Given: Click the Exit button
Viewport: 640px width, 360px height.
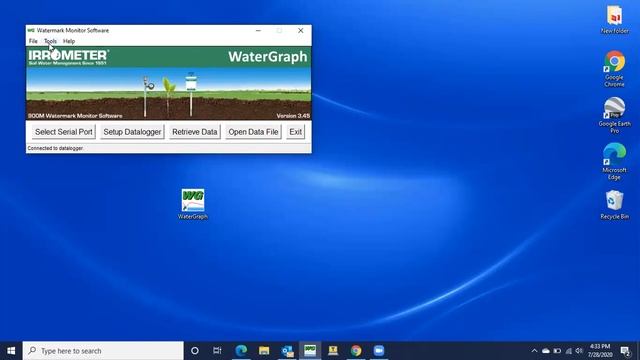Looking at the screenshot, I should pyautogui.click(x=296, y=132).
